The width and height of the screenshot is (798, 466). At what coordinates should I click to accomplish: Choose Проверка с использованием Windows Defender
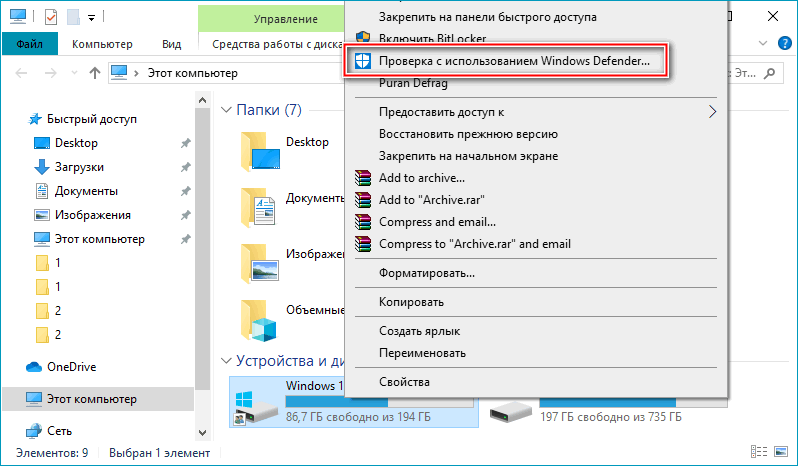click(x=505, y=61)
